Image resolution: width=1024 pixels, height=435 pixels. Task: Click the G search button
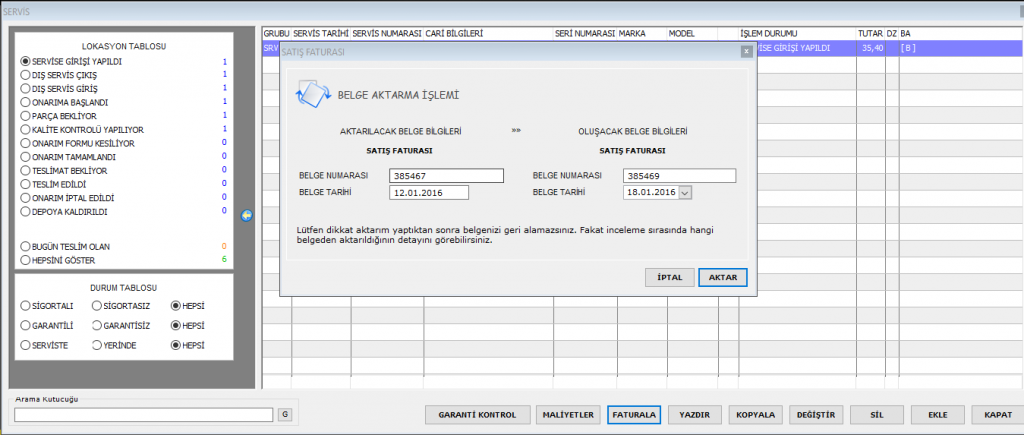(284, 414)
